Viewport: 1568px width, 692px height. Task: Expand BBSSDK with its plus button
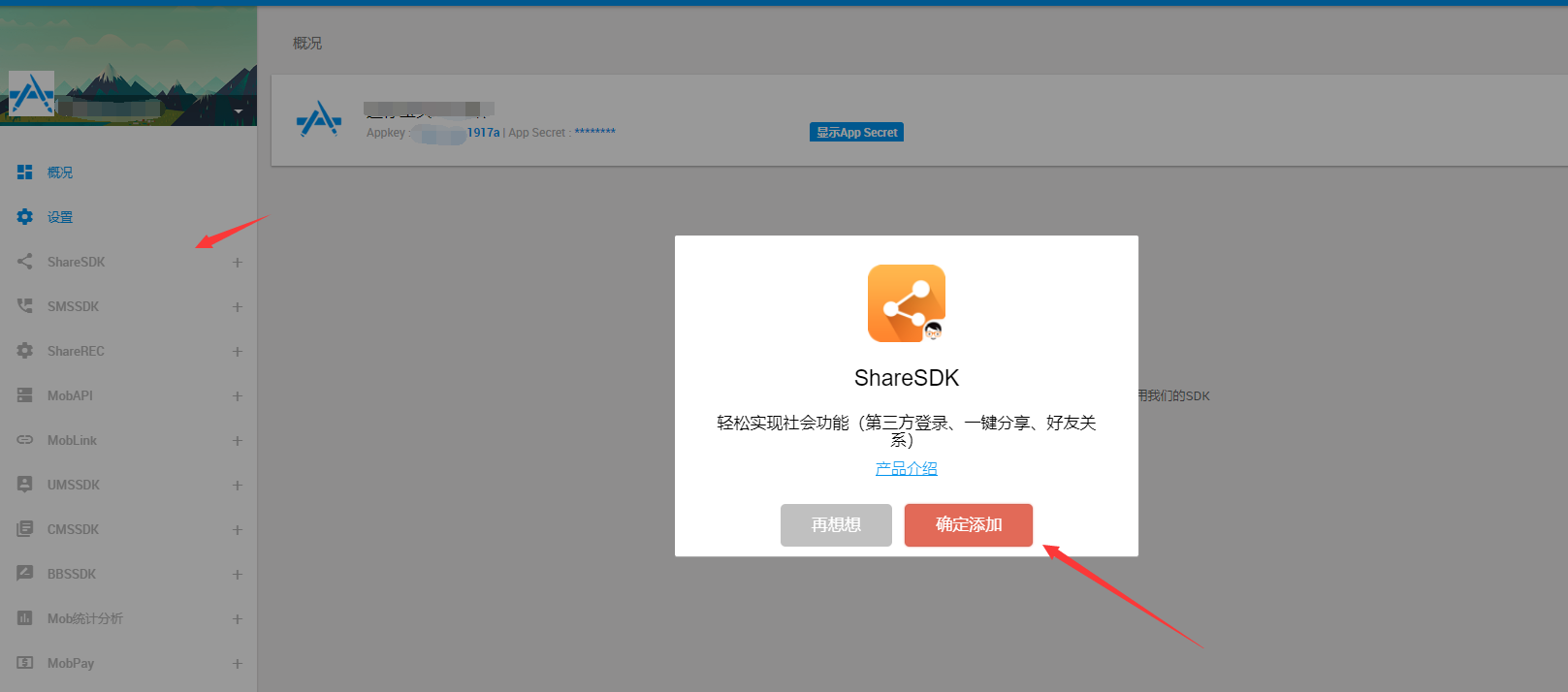(x=237, y=575)
